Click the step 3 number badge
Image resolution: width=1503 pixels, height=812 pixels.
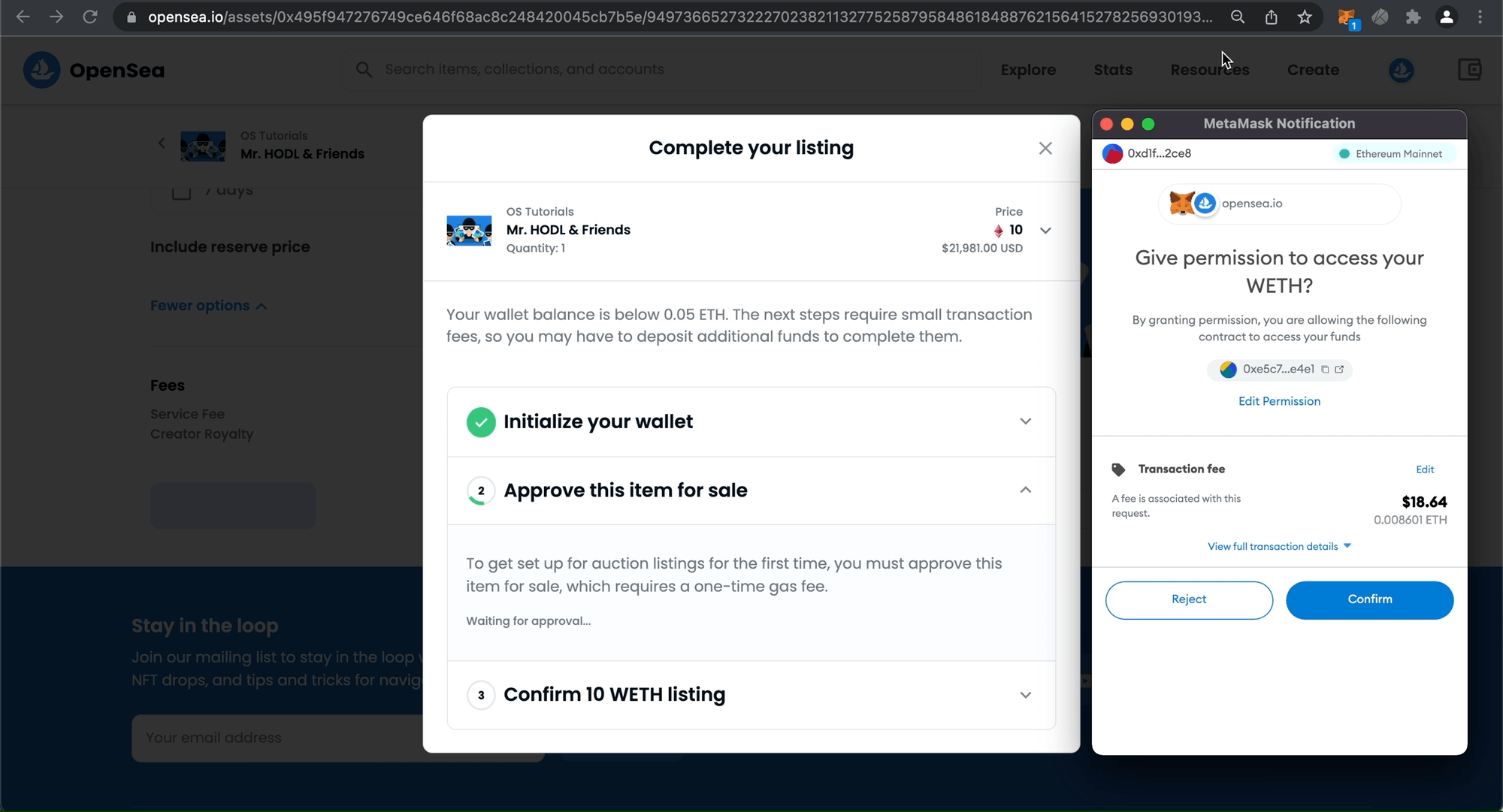[481, 696]
